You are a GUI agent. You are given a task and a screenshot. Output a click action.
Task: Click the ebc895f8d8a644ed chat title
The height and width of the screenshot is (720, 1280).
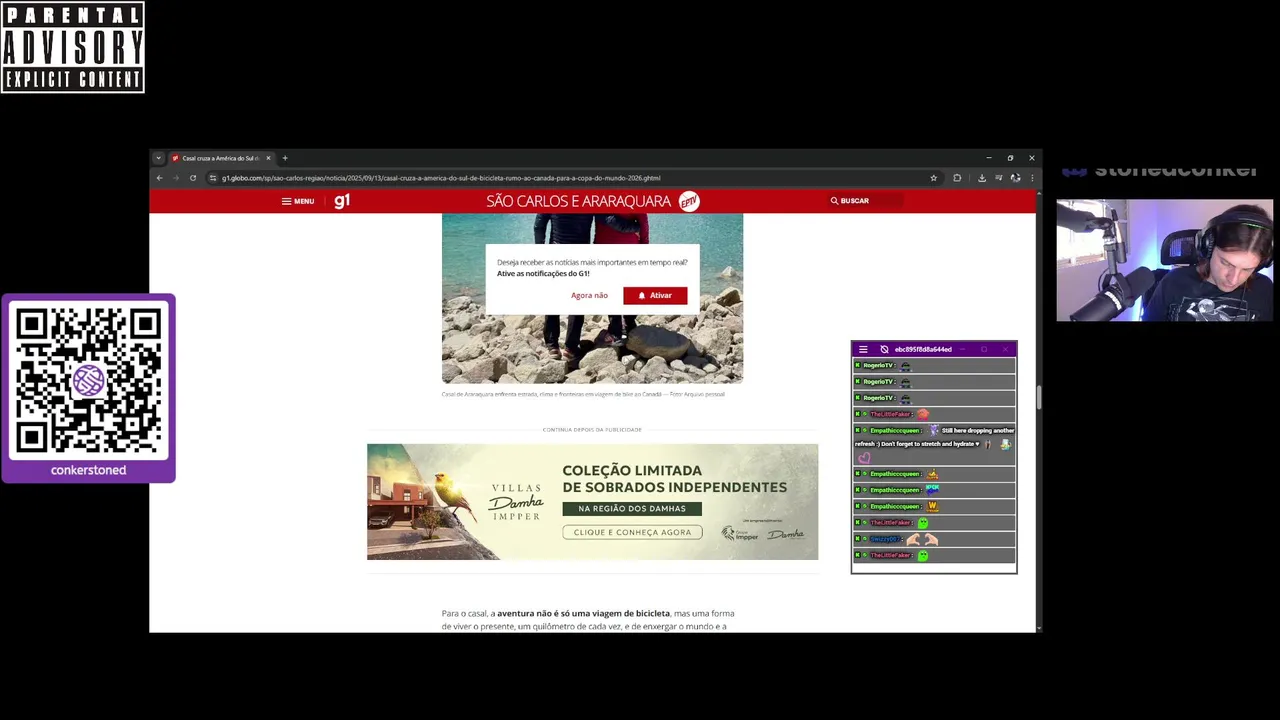(923, 349)
